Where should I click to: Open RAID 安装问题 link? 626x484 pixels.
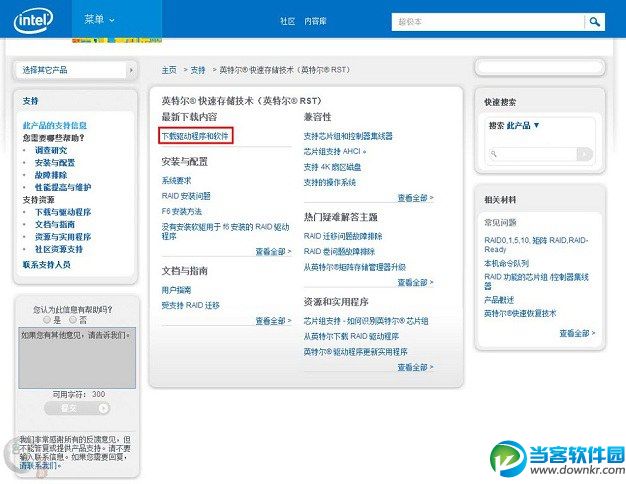186,196
